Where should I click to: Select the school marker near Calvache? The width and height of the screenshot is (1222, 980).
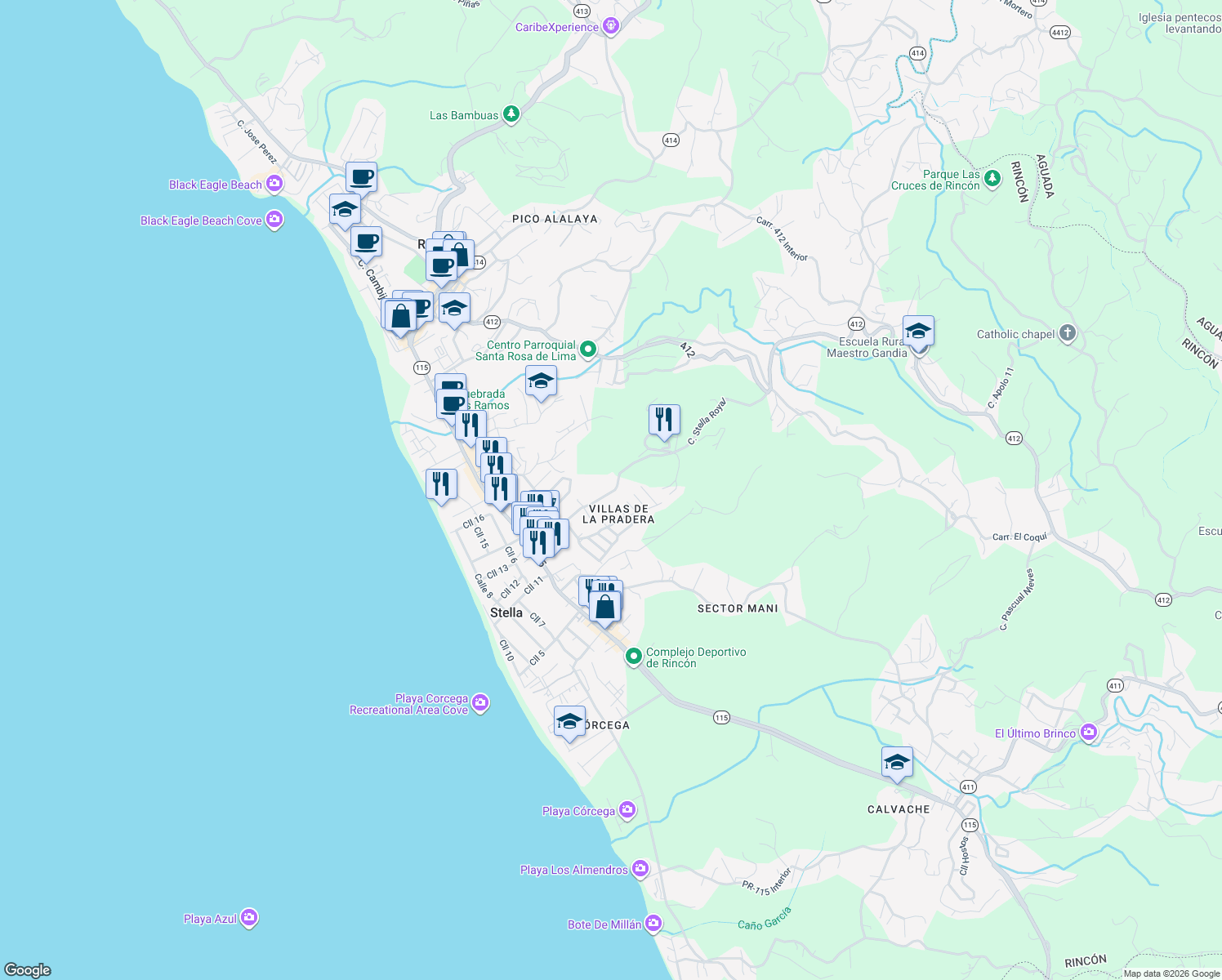coord(897,762)
